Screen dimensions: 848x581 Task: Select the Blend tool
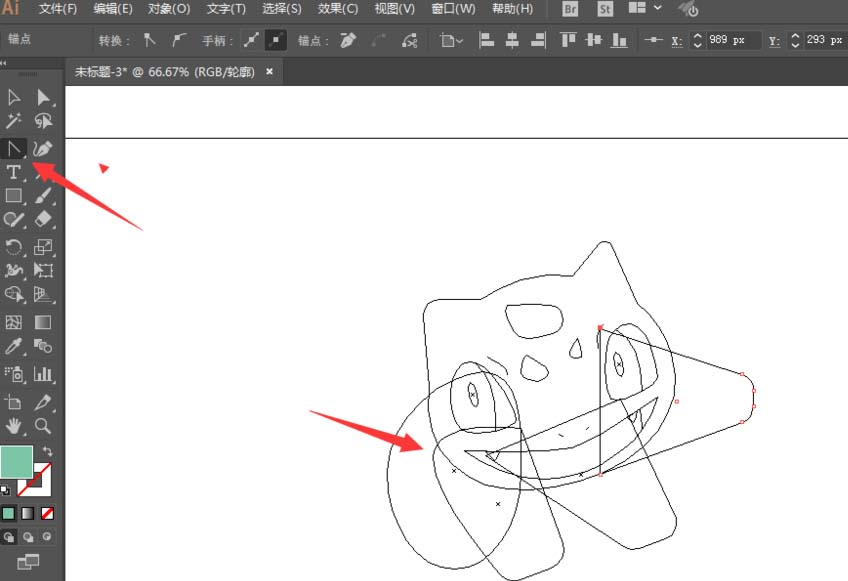pos(43,346)
